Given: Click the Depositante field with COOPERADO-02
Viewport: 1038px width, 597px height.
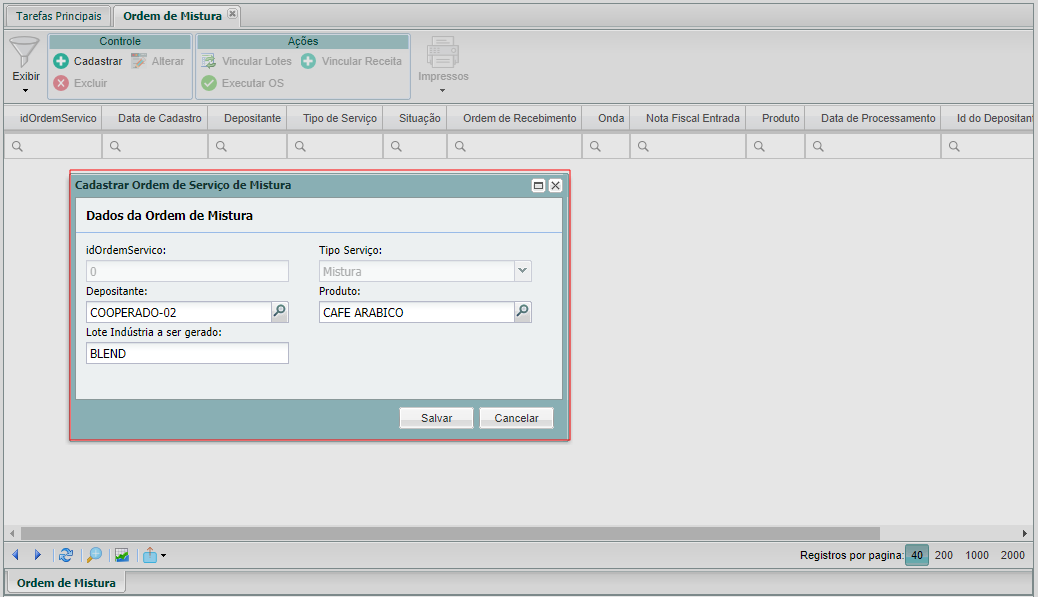Looking at the screenshot, I should (179, 312).
